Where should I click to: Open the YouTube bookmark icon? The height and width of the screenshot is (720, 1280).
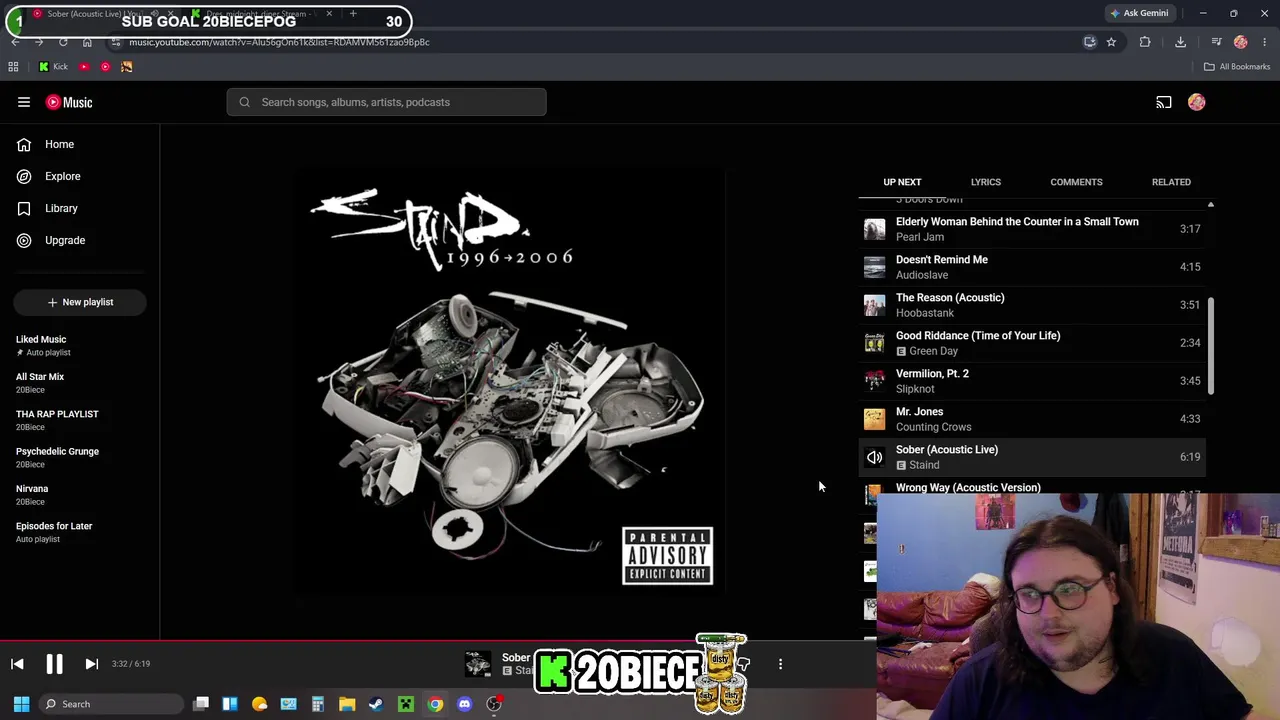pos(84,67)
